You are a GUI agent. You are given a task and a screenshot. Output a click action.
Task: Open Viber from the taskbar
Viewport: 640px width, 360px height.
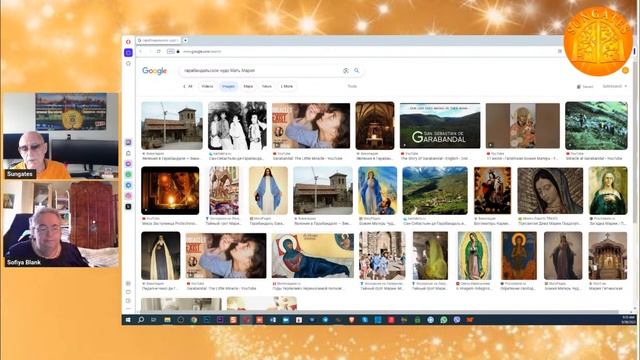pyautogui.click(x=457, y=320)
